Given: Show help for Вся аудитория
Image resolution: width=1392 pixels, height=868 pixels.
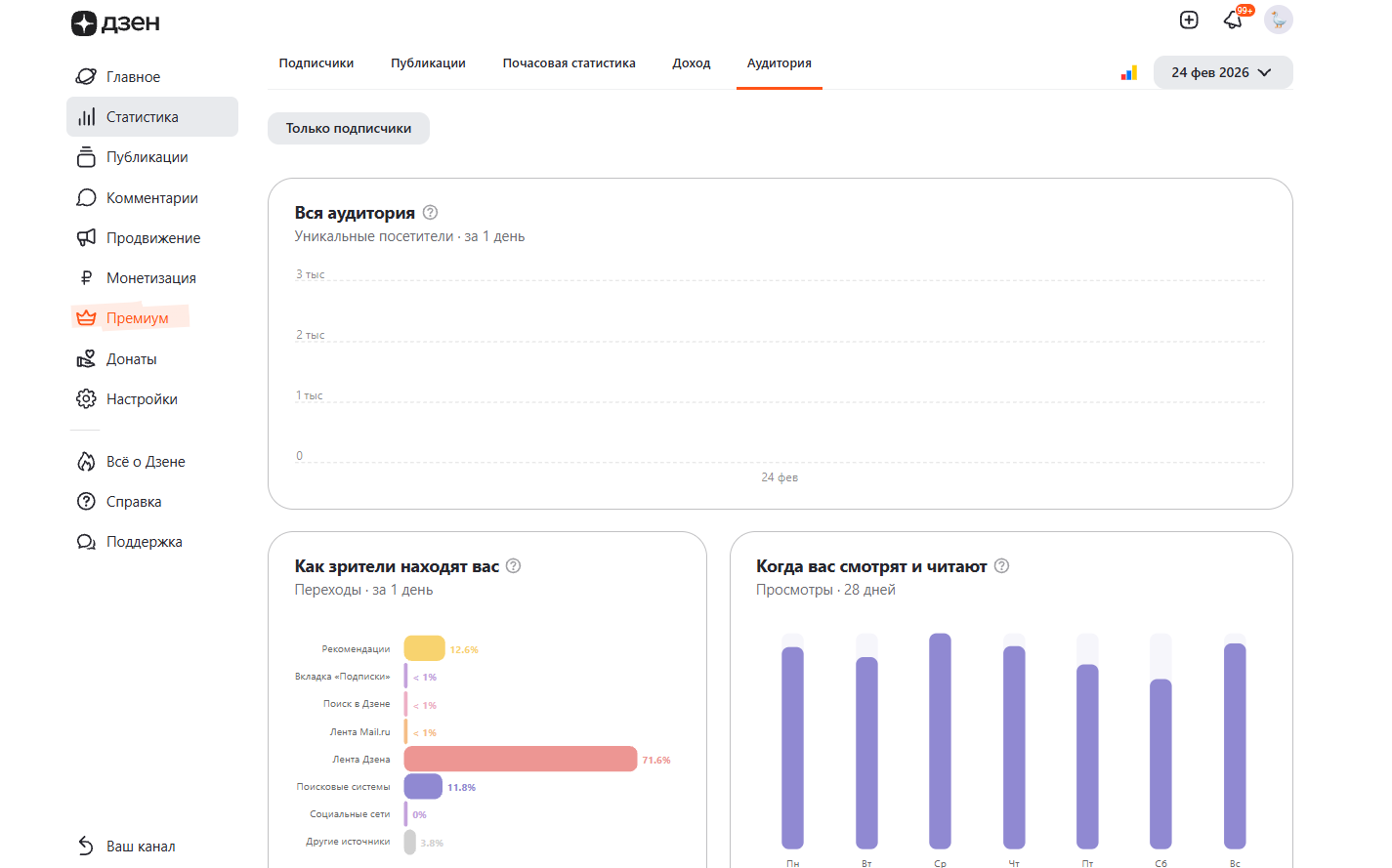Looking at the screenshot, I should [430, 213].
